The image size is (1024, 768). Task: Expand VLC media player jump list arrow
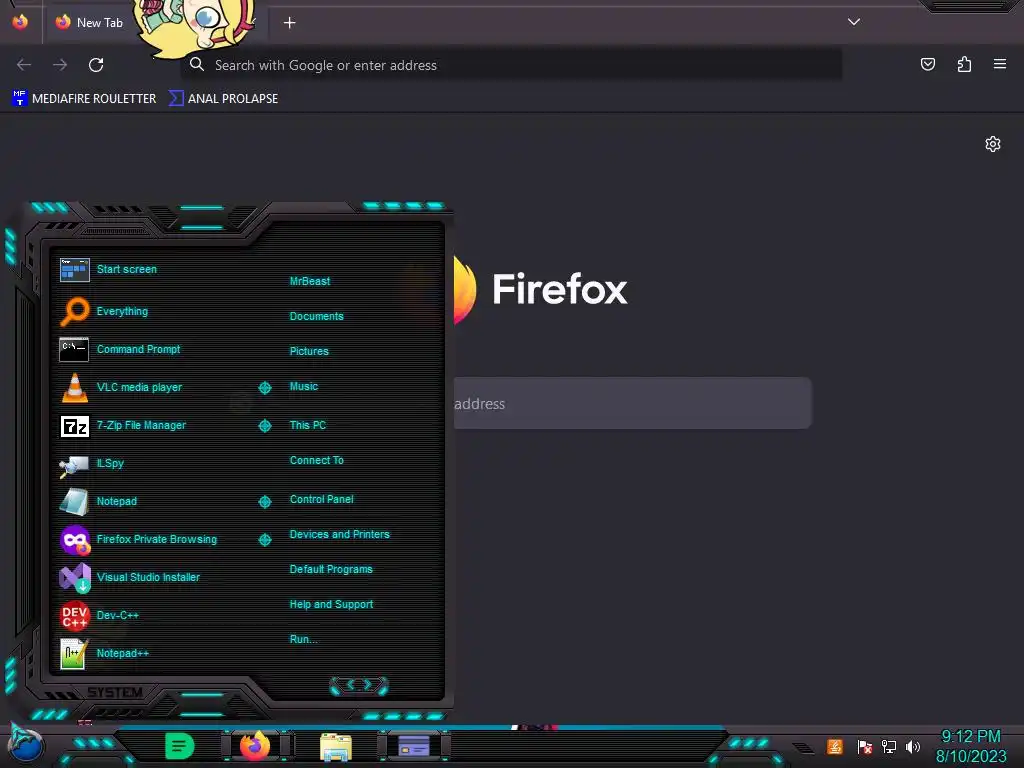tap(264, 388)
